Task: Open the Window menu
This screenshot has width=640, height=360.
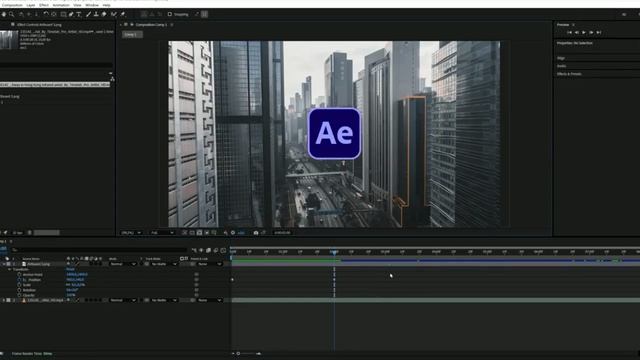Action: coord(92,5)
